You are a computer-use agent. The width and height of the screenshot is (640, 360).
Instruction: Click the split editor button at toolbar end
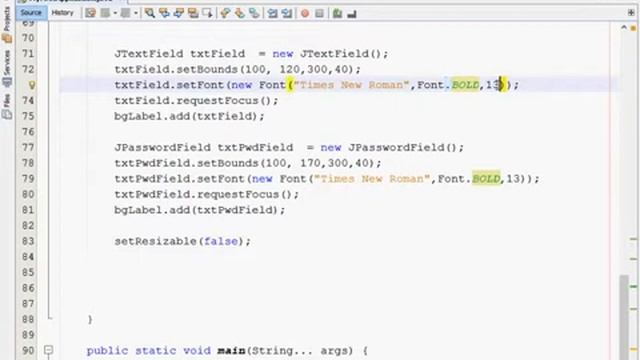click(x=631, y=13)
